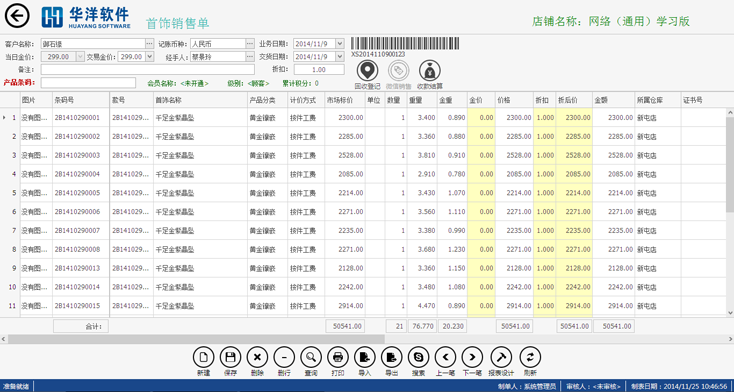
Task: Open customer name lookup ellipsis button
Action: [149, 44]
